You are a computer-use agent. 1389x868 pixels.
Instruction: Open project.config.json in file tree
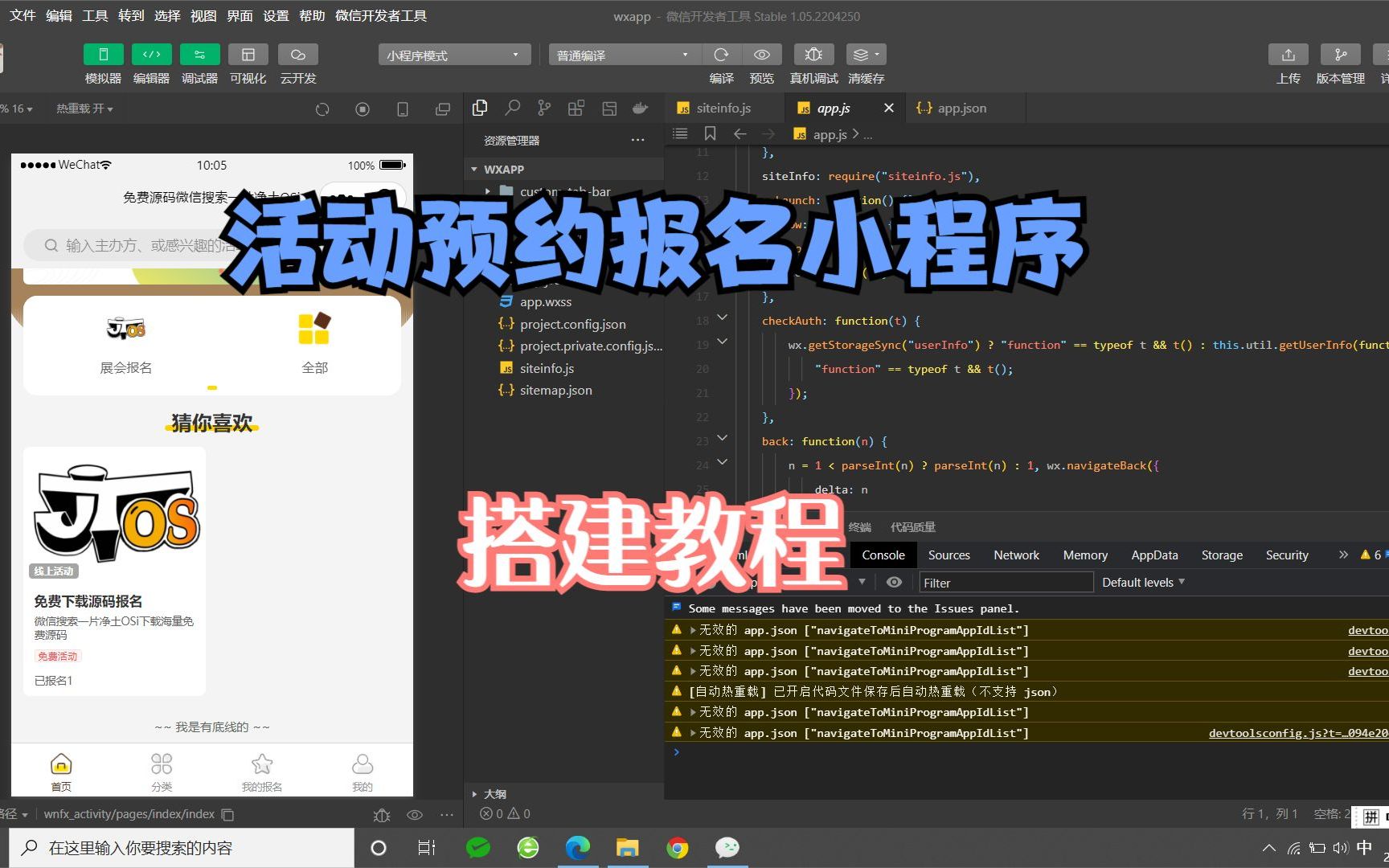point(572,324)
